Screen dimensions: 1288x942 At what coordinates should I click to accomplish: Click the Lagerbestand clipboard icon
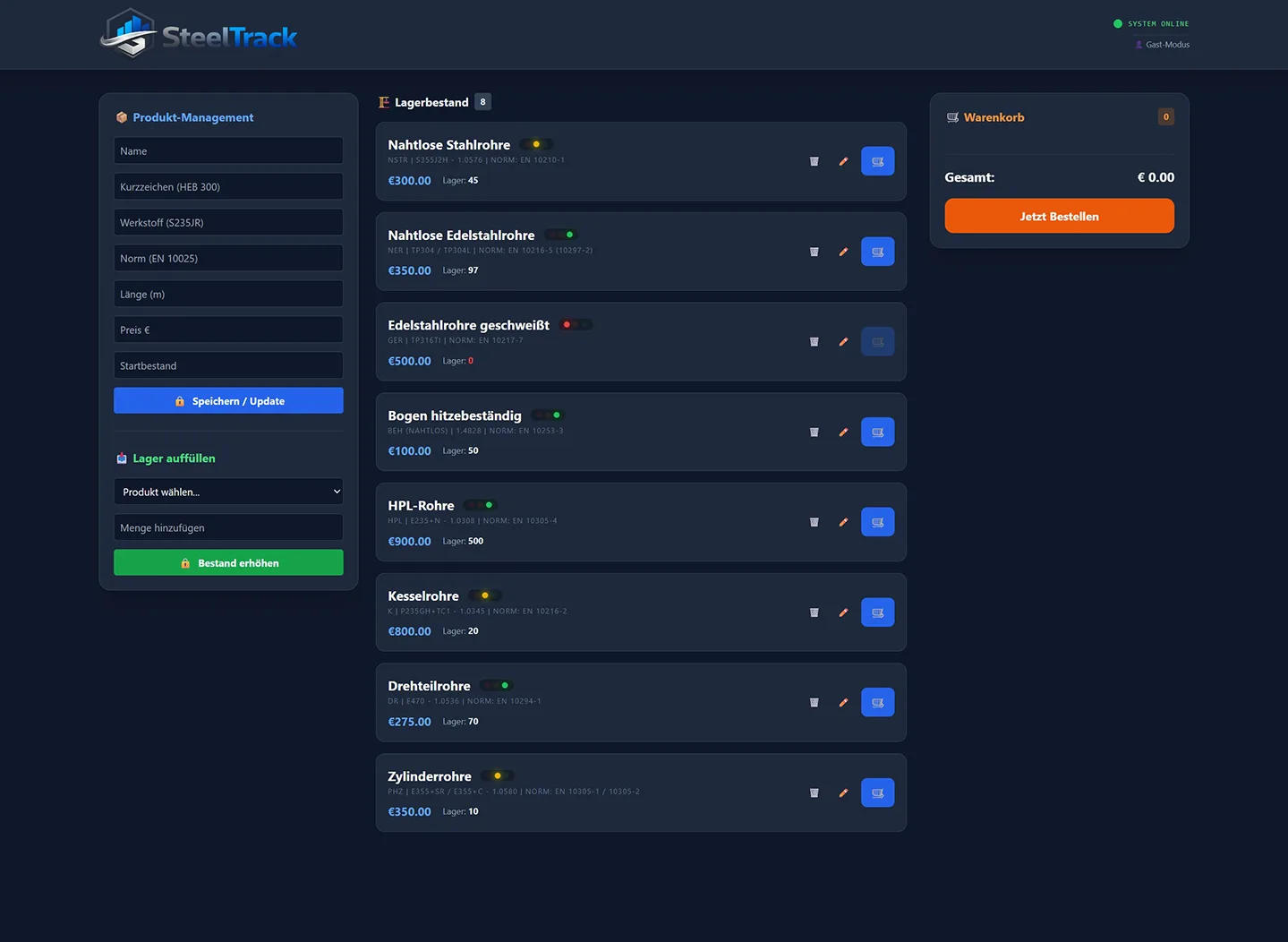tap(384, 101)
